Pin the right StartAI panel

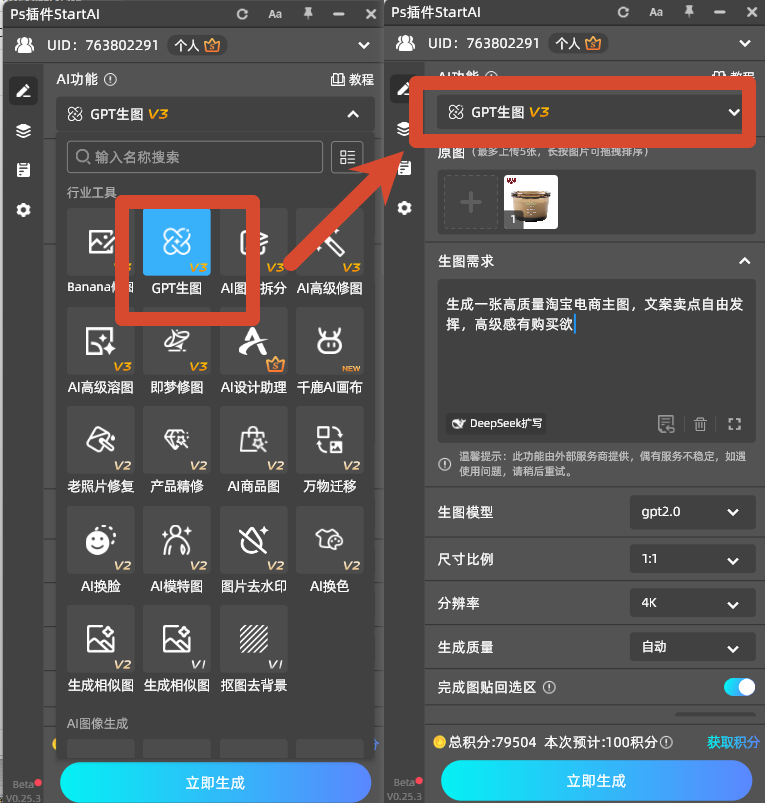(x=689, y=12)
